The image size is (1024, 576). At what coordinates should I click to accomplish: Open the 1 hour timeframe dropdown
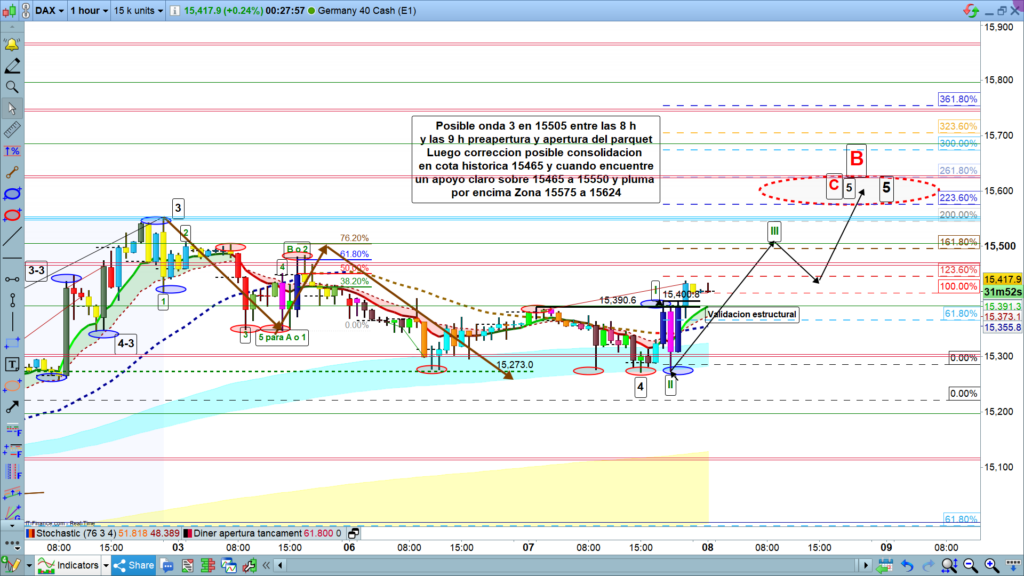coord(89,11)
